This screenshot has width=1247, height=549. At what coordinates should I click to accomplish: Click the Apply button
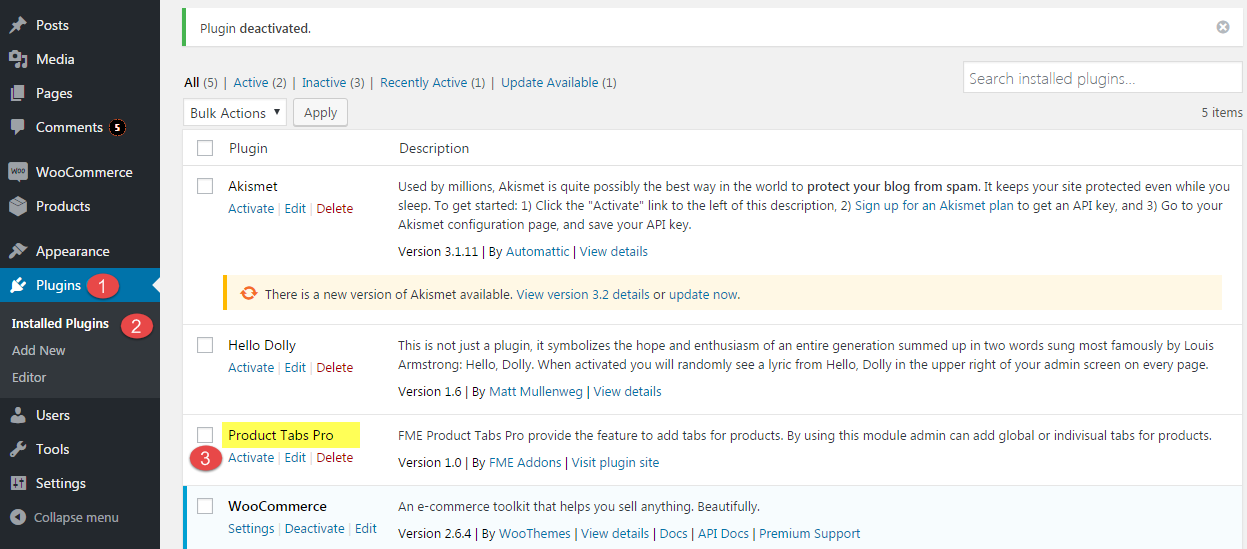point(320,112)
